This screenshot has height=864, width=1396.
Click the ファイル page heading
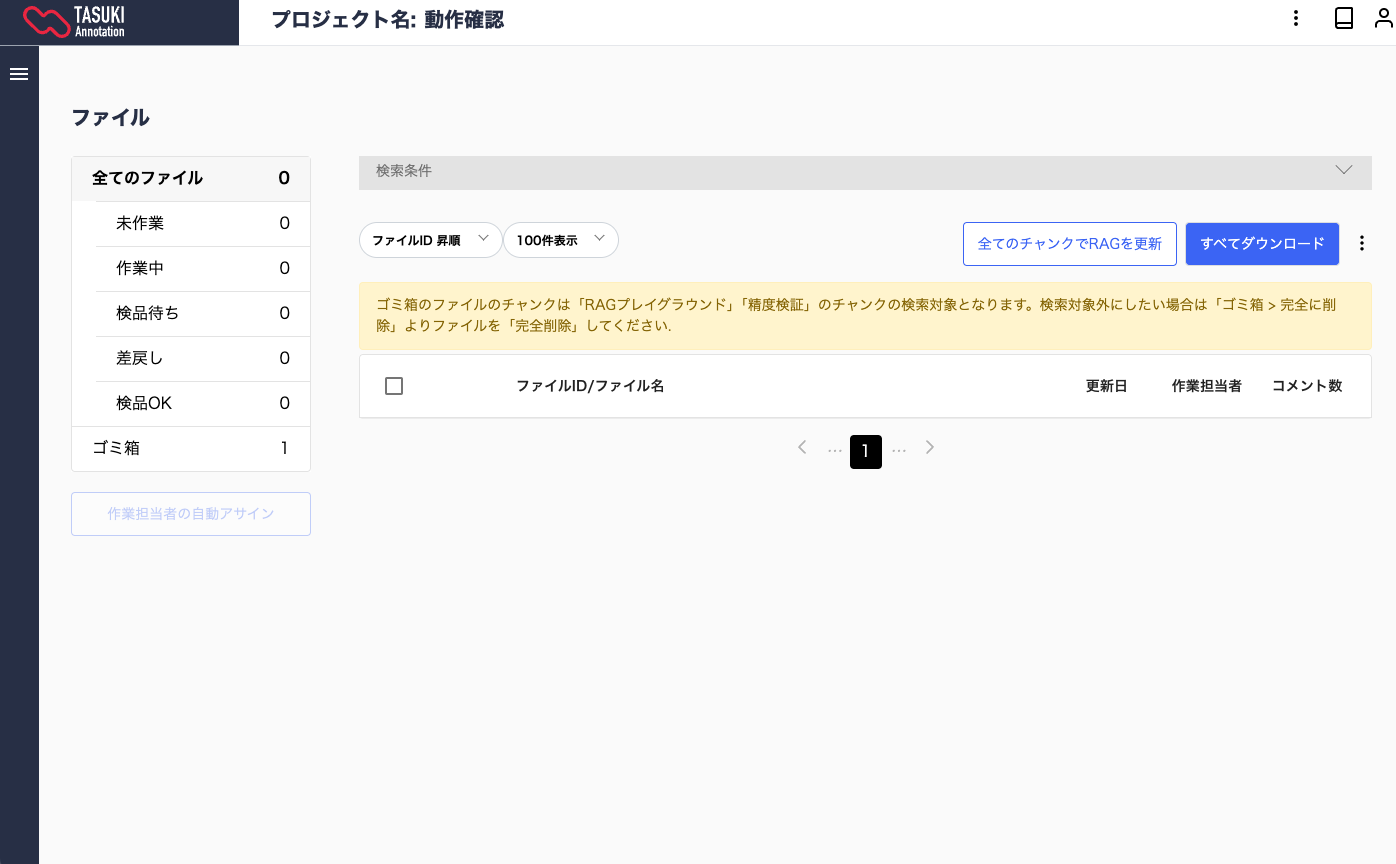pos(110,117)
